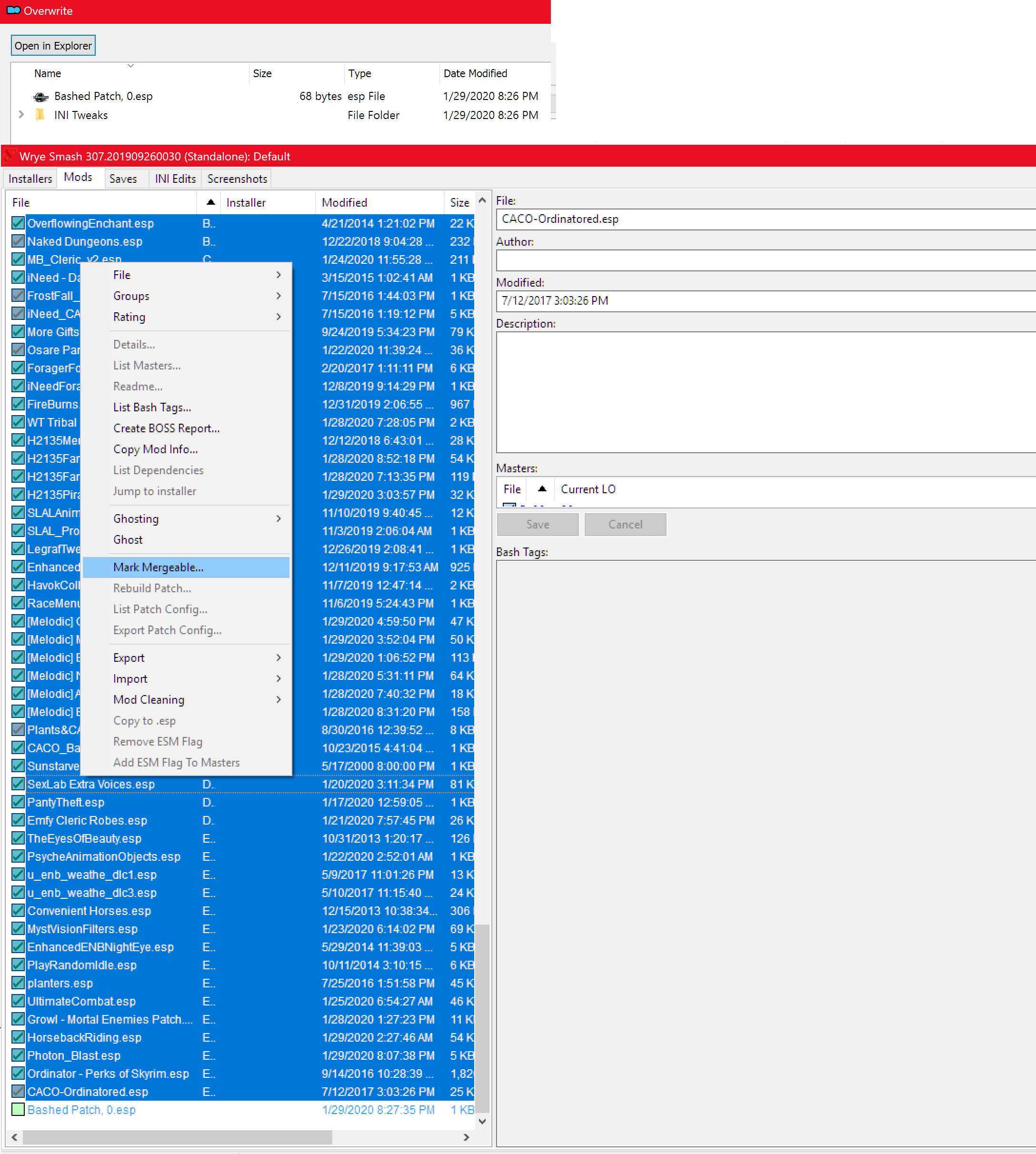Choose Ghost from context menu
1036x1154 pixels.
[x=186, y=540]
